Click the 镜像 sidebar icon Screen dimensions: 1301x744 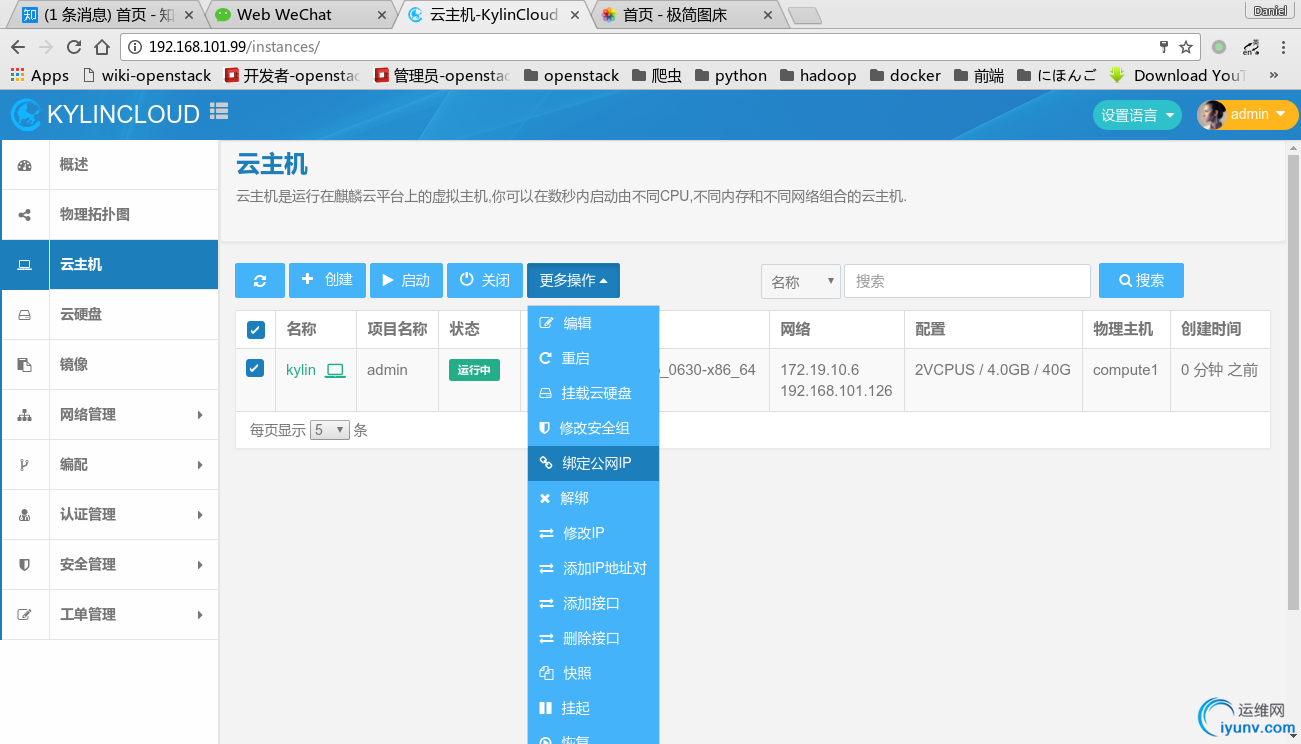[x=25, y=365]
